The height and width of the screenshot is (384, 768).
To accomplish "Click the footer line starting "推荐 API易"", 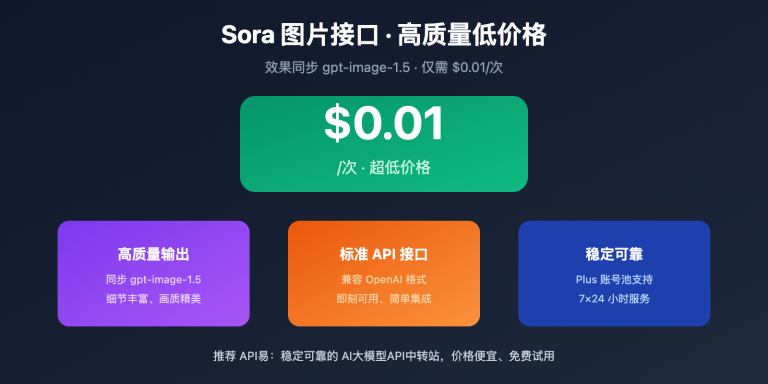I will coord(384,356).
